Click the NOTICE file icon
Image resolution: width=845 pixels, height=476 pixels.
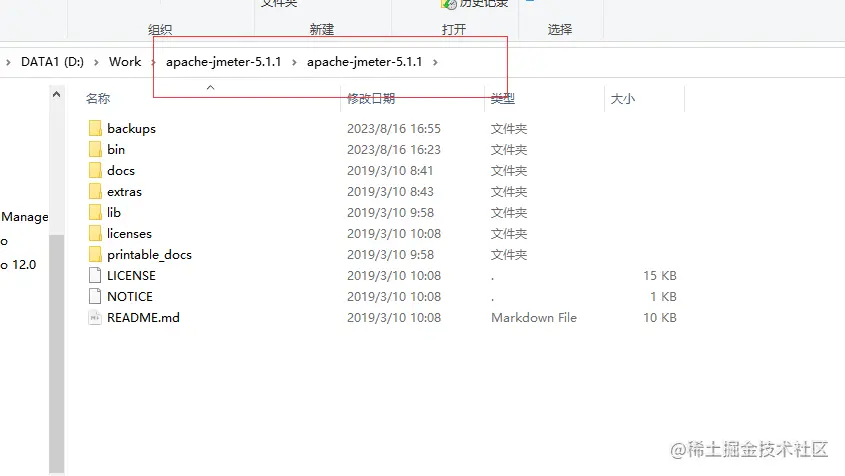click(x=95, y=296)
